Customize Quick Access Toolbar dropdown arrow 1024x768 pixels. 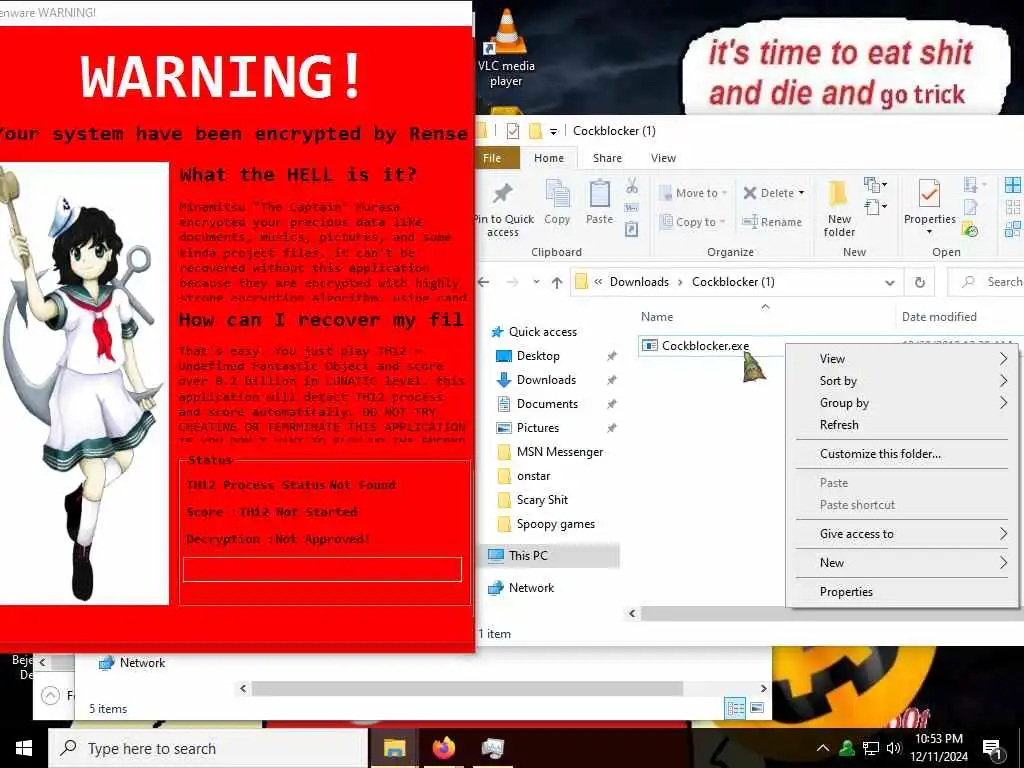tap(553, 131)
